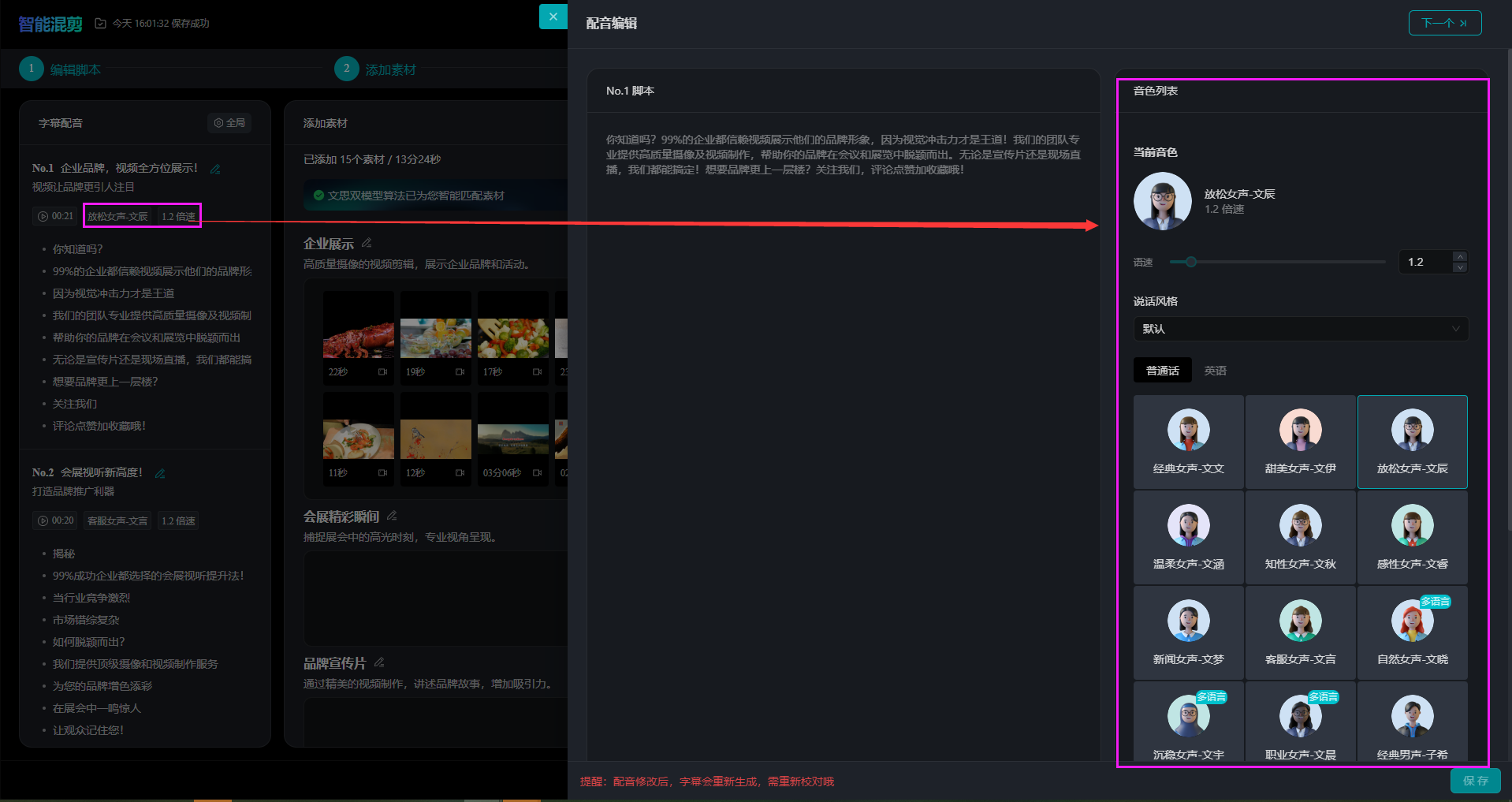Open the 03分06秒 landscape clip thumbnail

coord(512,438)
